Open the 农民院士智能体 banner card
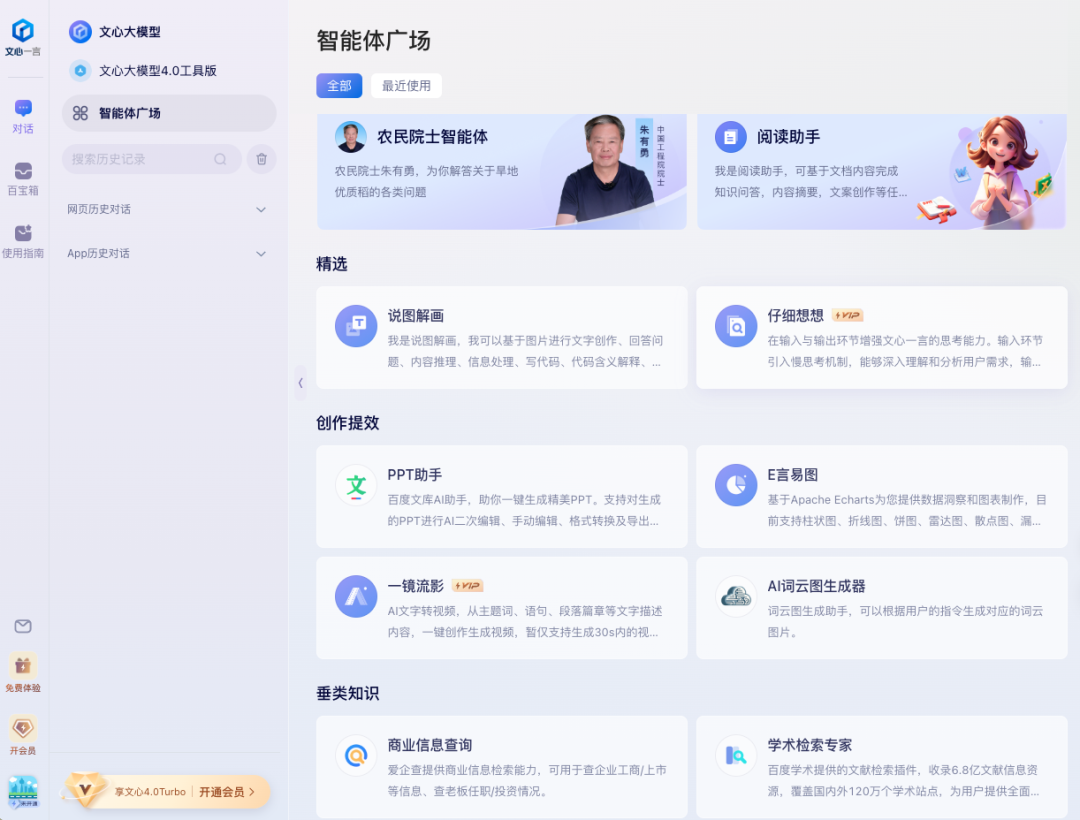 501,171
